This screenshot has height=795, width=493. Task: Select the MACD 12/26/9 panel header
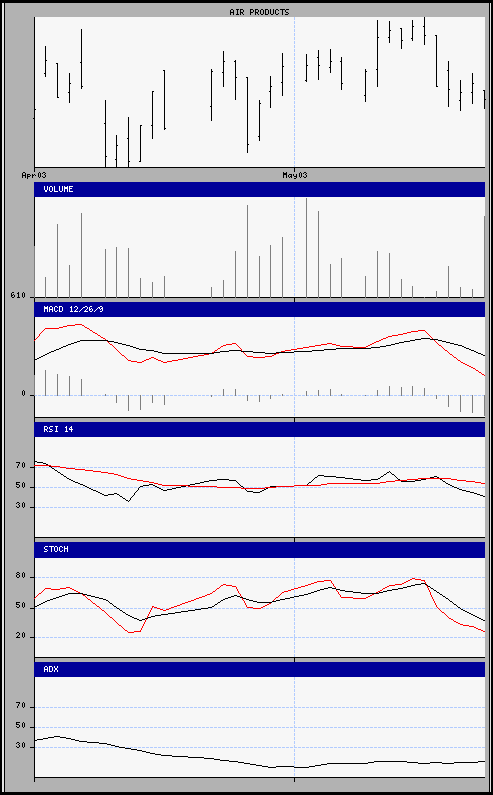(x=260, y=309)
